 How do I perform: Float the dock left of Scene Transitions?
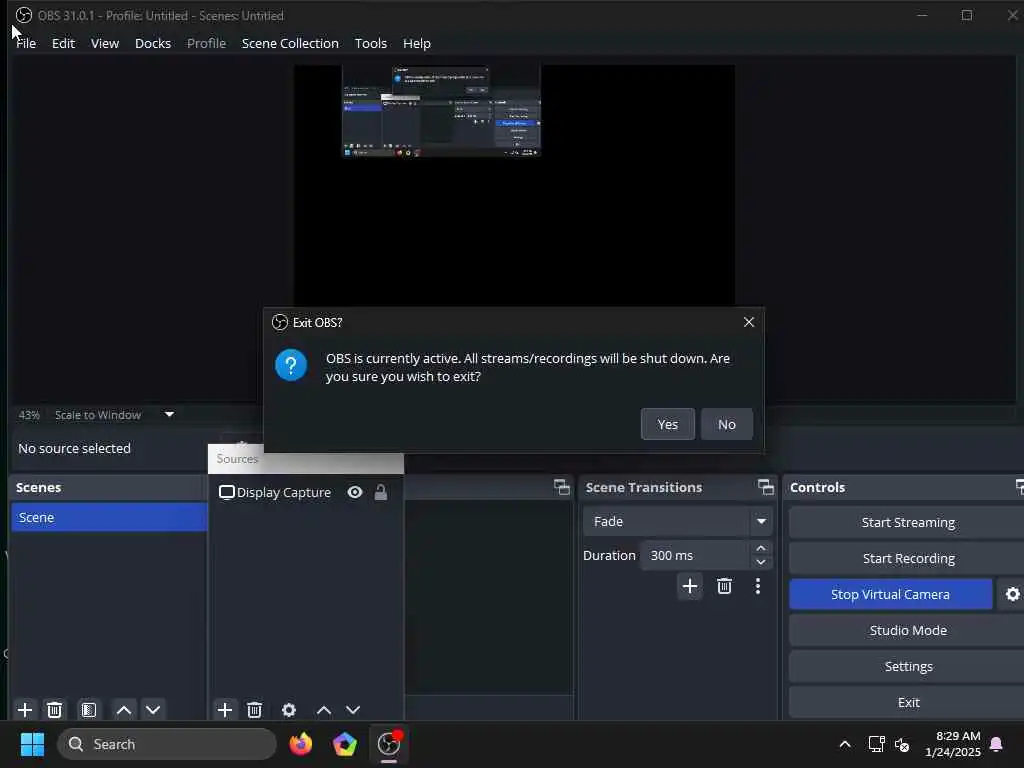click(x=562, y=487)
